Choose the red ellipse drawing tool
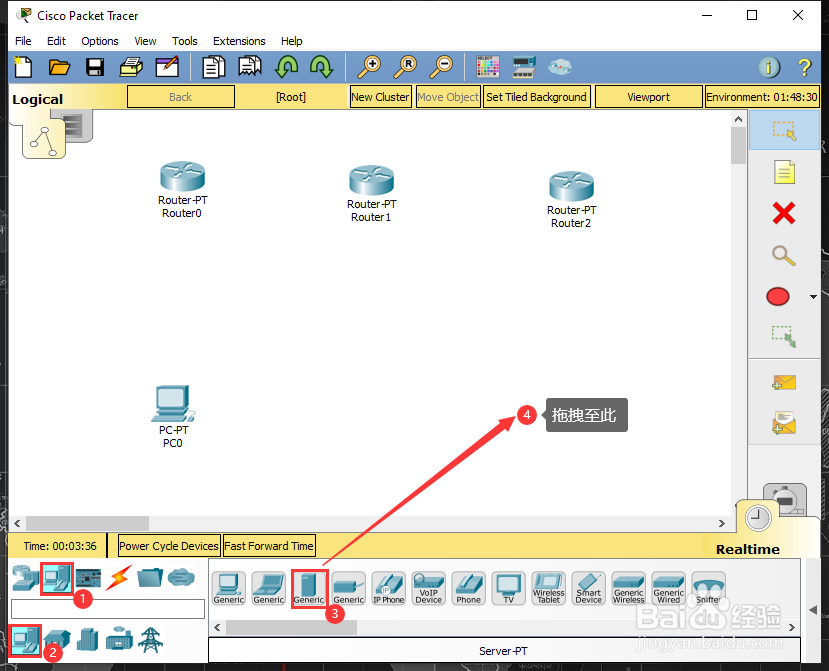 point(778,296)
